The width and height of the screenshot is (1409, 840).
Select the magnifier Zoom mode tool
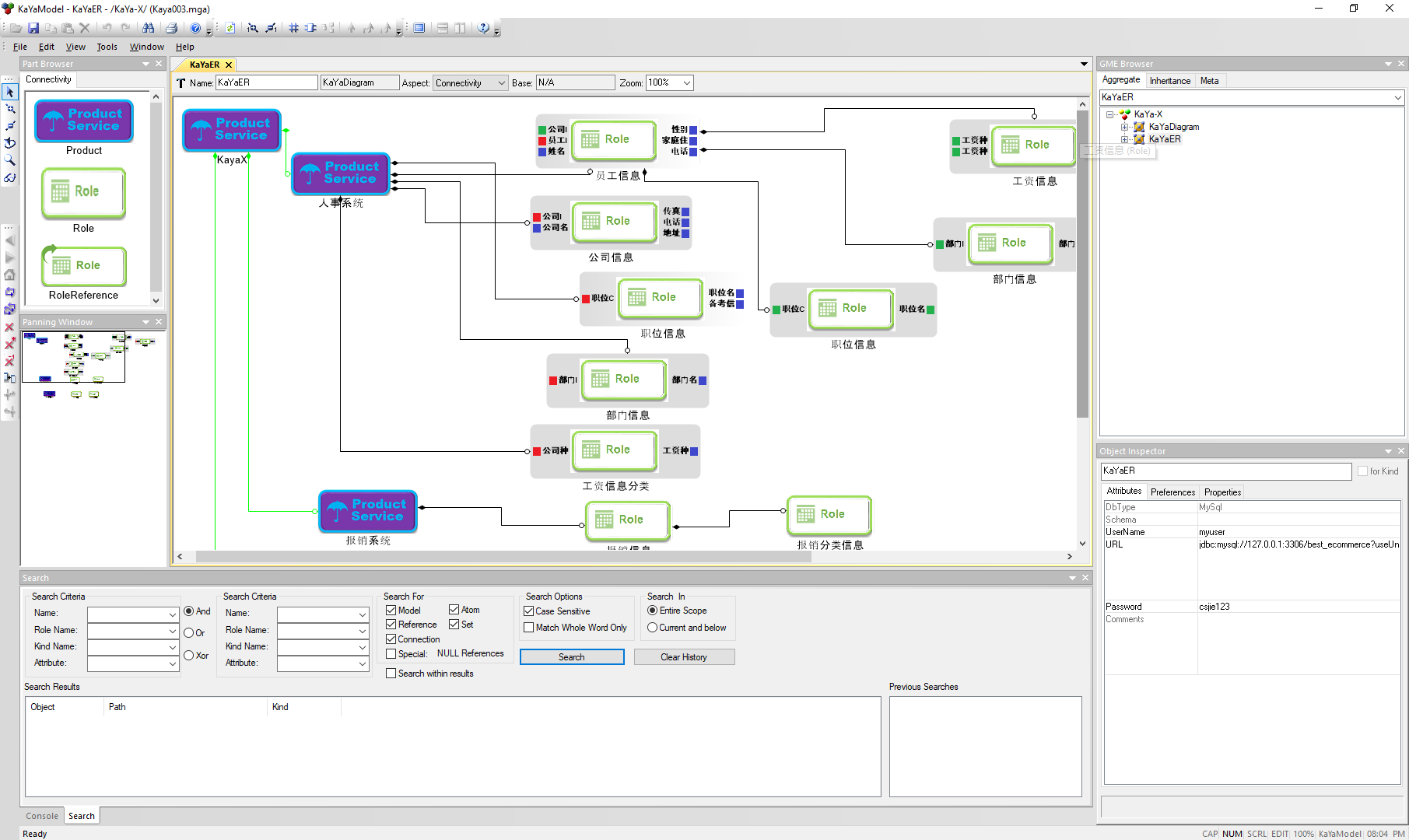tap(10, 160)
